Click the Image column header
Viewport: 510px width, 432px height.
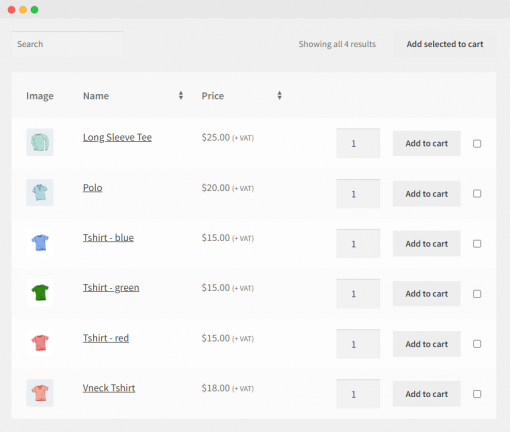[40, 96]
